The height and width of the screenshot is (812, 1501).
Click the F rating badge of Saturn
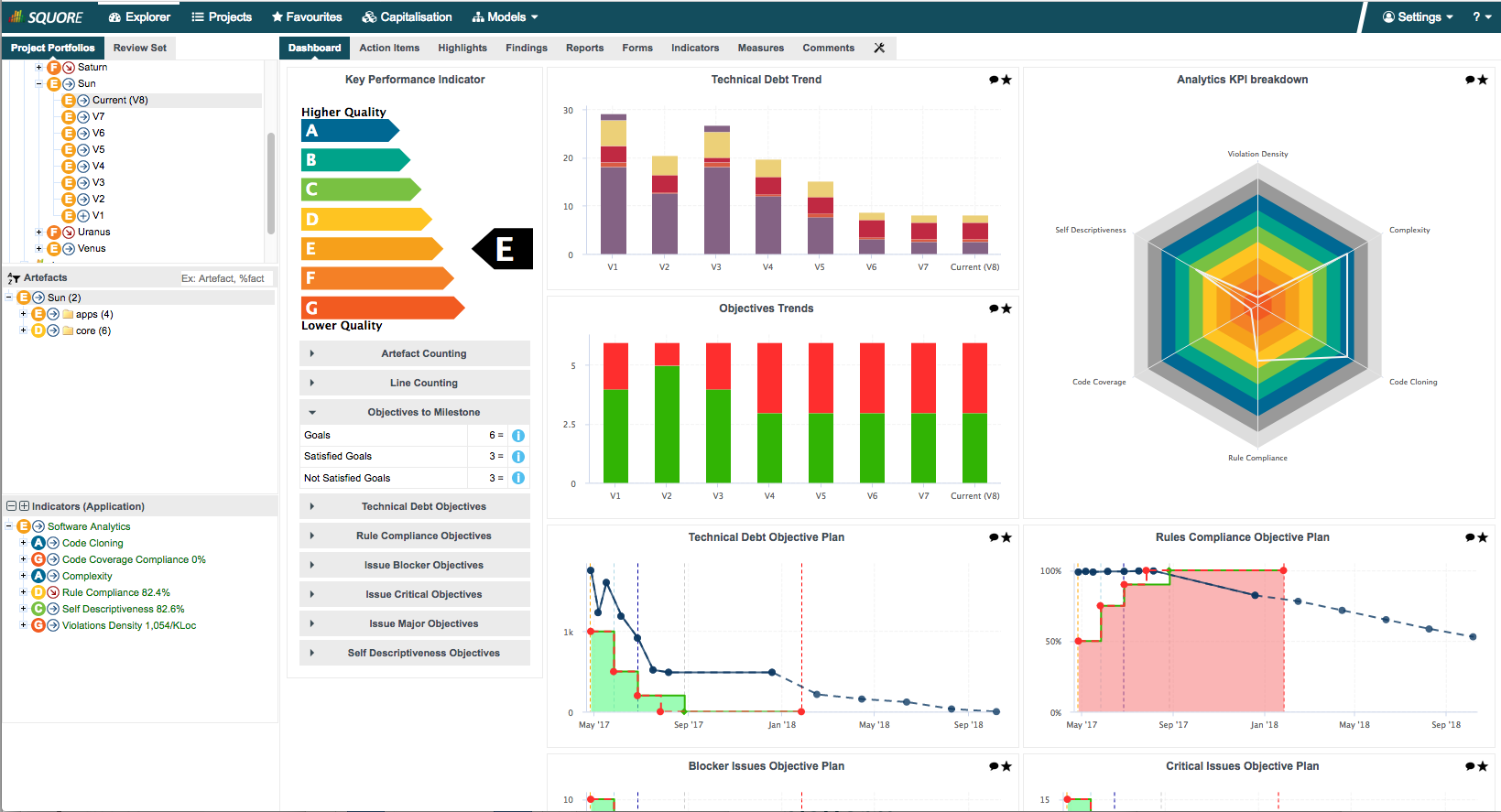click(x=54, y=68)
